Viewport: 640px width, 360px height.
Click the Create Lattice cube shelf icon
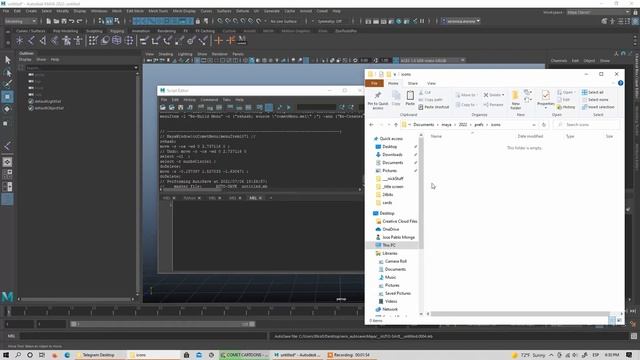tap(117, 40)
